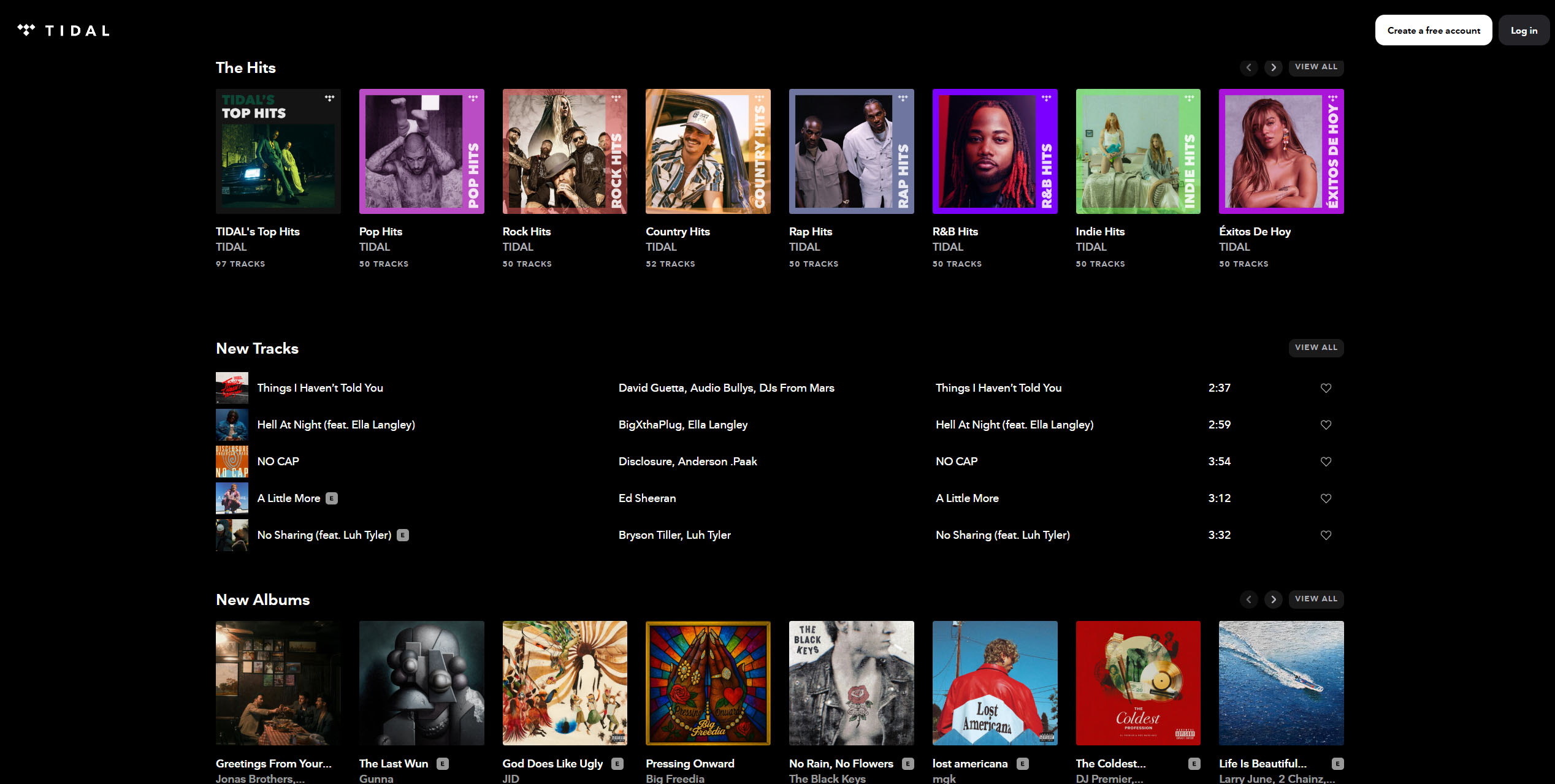Click the Pop Hits title text
The image size is (1555, 784).
tap(381, 232)
